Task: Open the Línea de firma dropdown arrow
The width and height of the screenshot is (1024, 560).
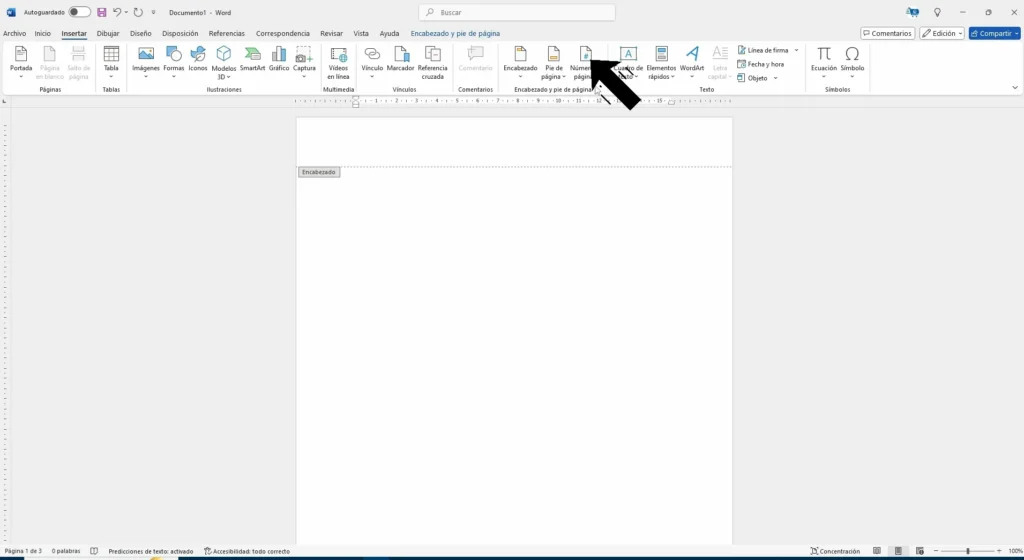Action: (x=797, y=50)
